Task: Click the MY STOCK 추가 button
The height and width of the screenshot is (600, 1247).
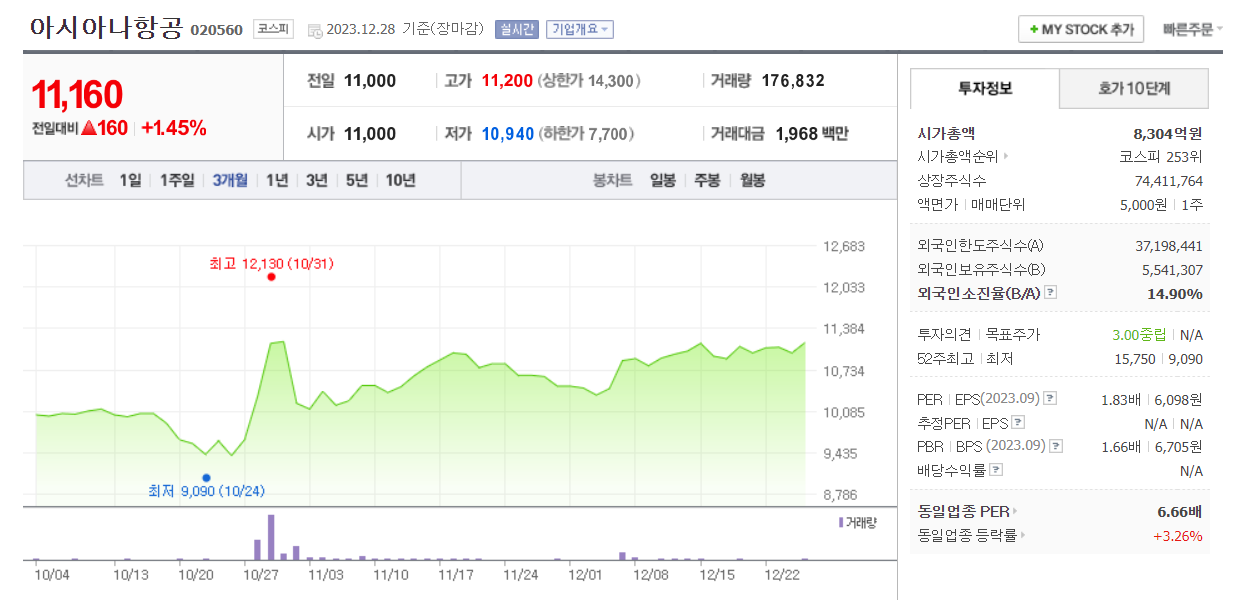Action: click(x=1080, y=29)
